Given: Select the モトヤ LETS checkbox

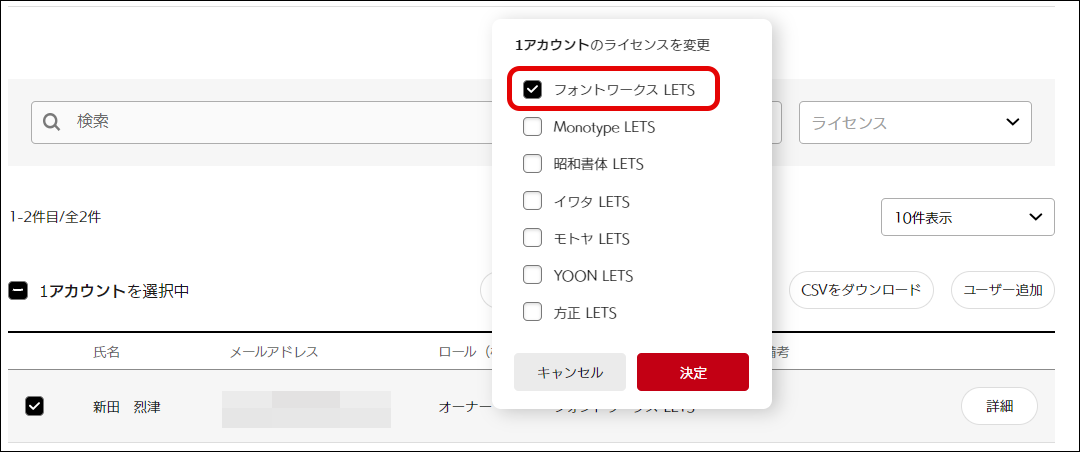Looking at the screenshot, I should [533, 238].
